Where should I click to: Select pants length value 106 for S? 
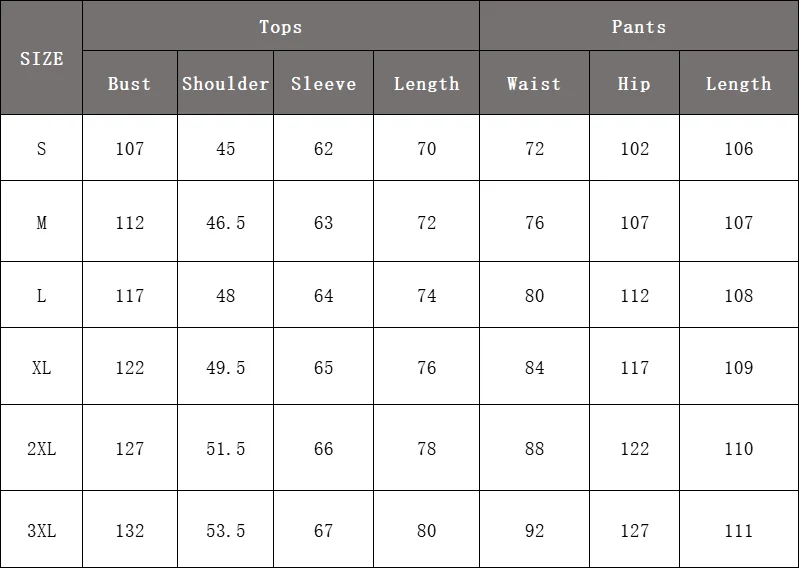pos(738,149)
